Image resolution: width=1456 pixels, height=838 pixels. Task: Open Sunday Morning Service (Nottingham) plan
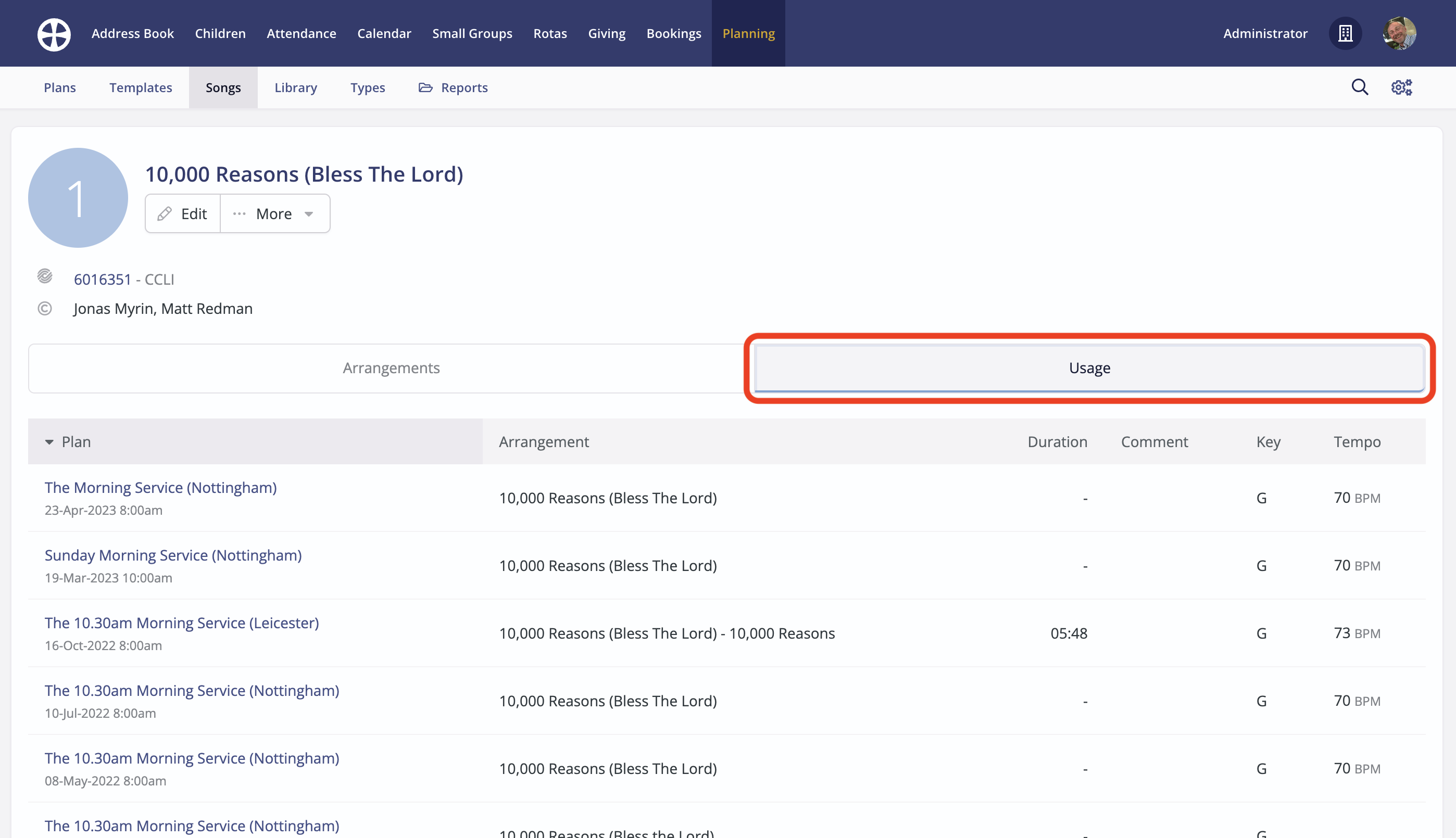pyautogui.click(x=173, y=555)
